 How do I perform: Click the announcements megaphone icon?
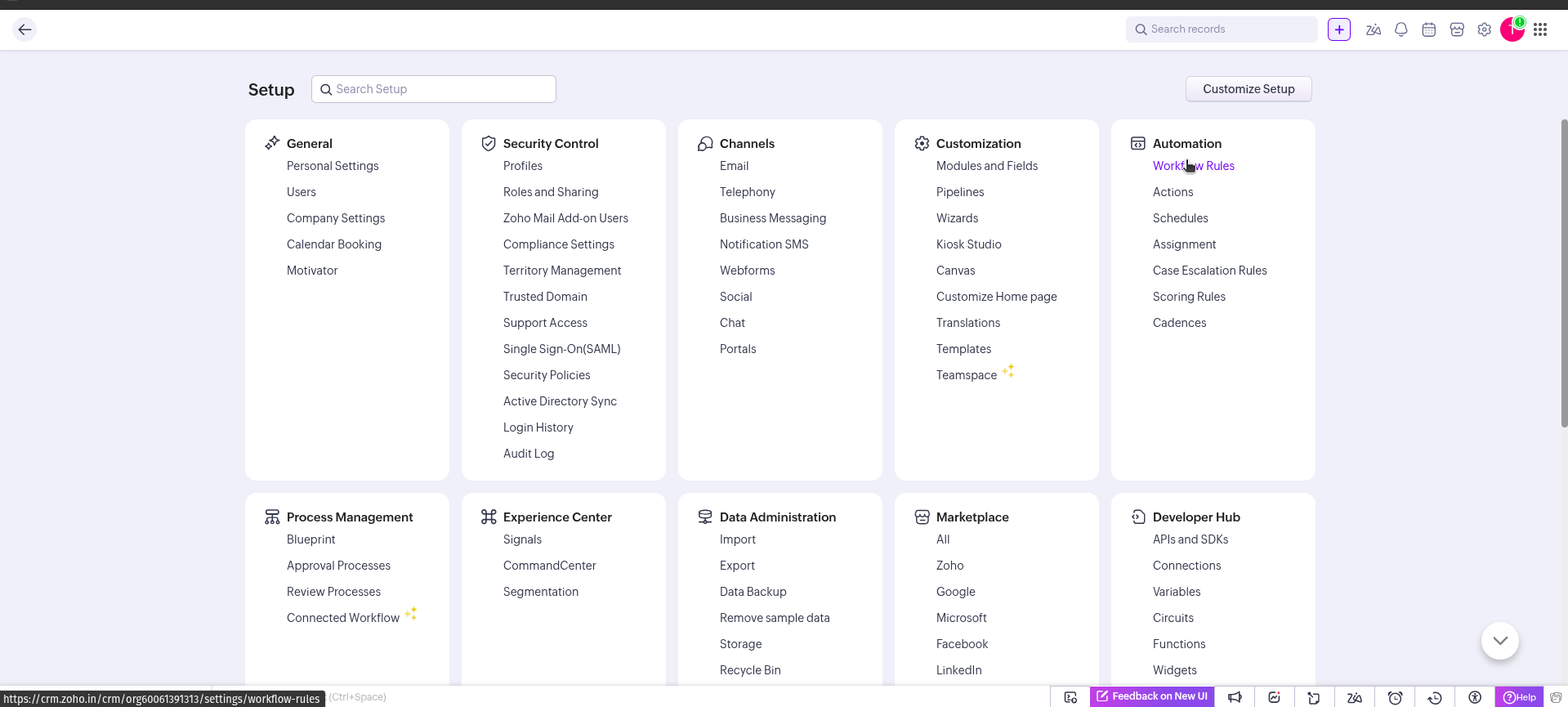pos(1235,697)
